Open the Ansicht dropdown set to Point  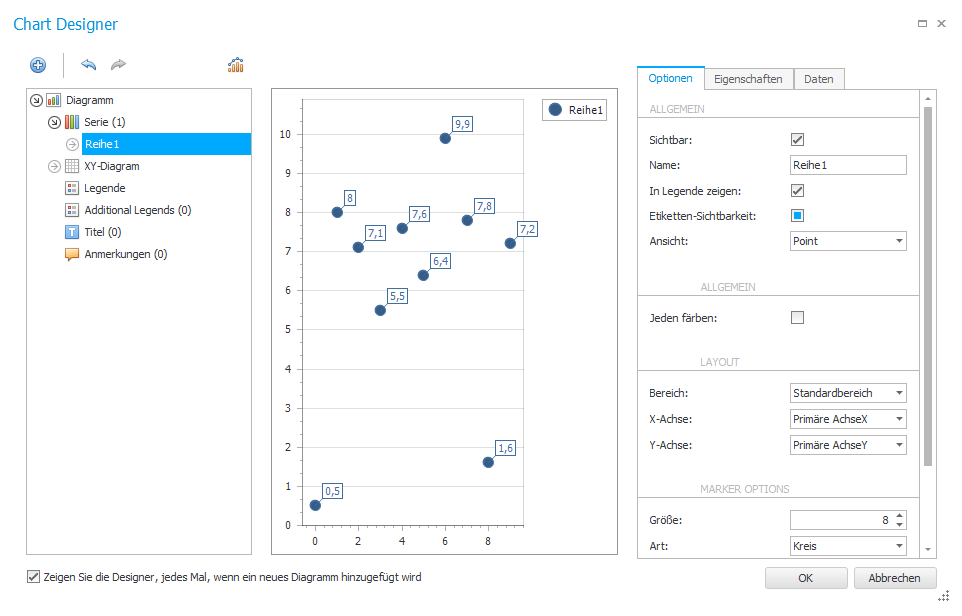[x=848, y=241]
